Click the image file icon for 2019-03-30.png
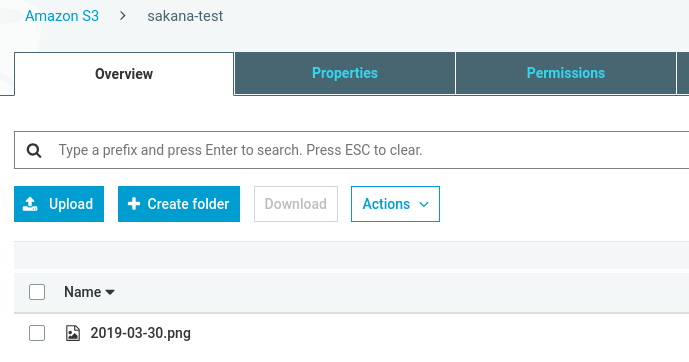The image size is (689, 362). click(73, 333)
